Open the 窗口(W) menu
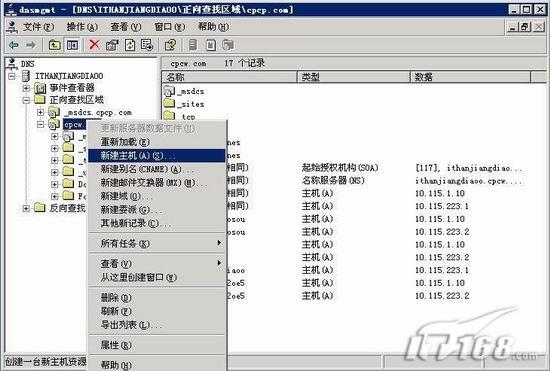Screen dimensions: 550x371 click(x=170, y=27)
